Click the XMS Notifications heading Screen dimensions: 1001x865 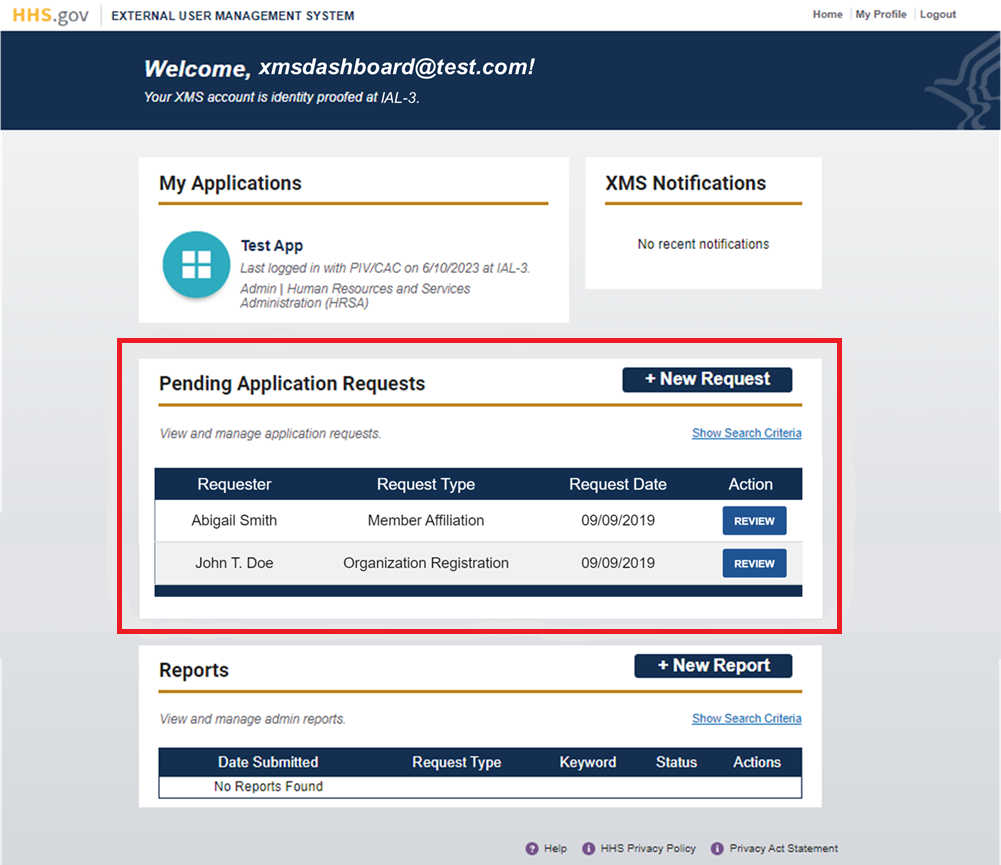686,183
